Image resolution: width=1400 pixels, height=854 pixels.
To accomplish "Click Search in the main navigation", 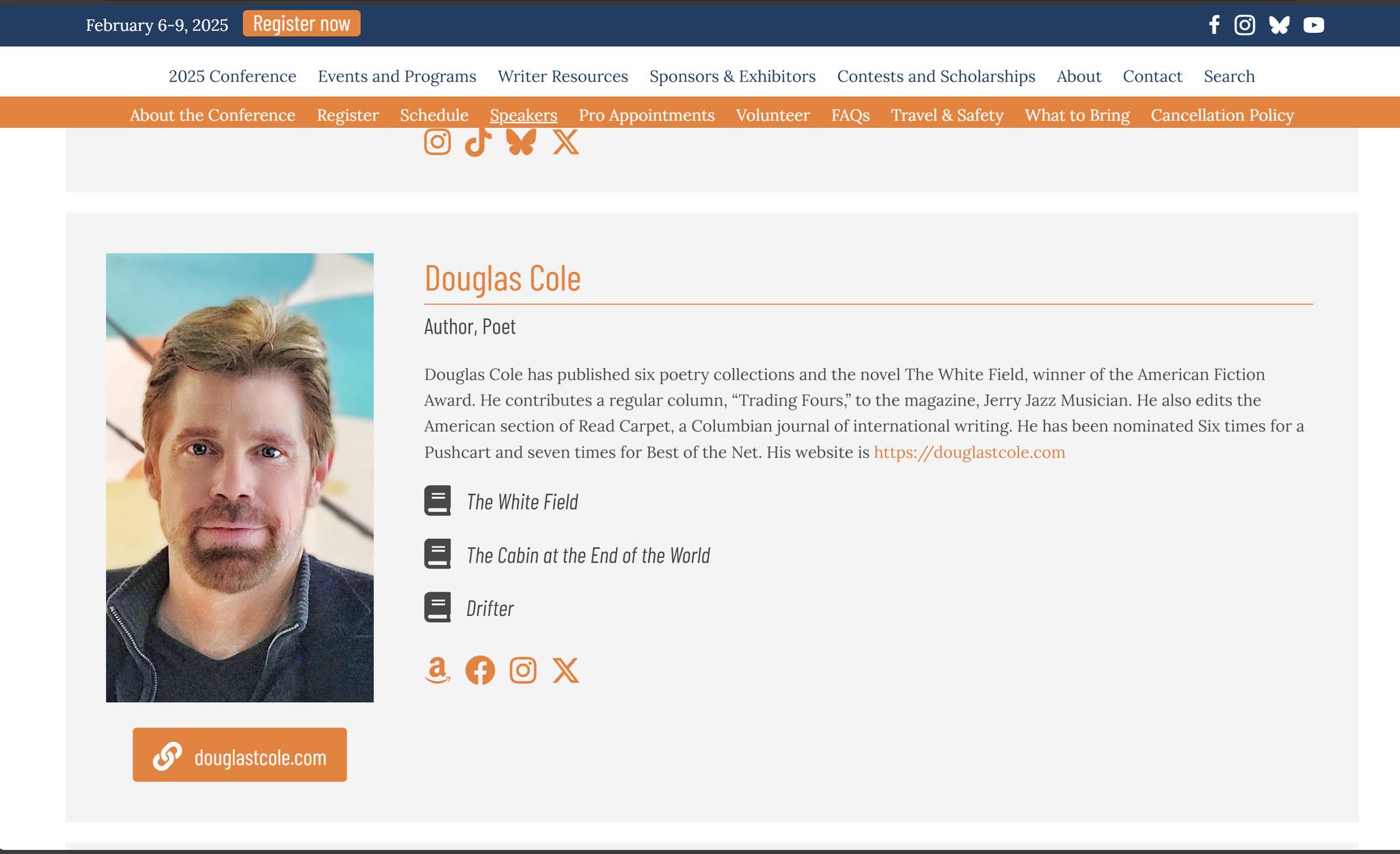I will [1229, 76].
